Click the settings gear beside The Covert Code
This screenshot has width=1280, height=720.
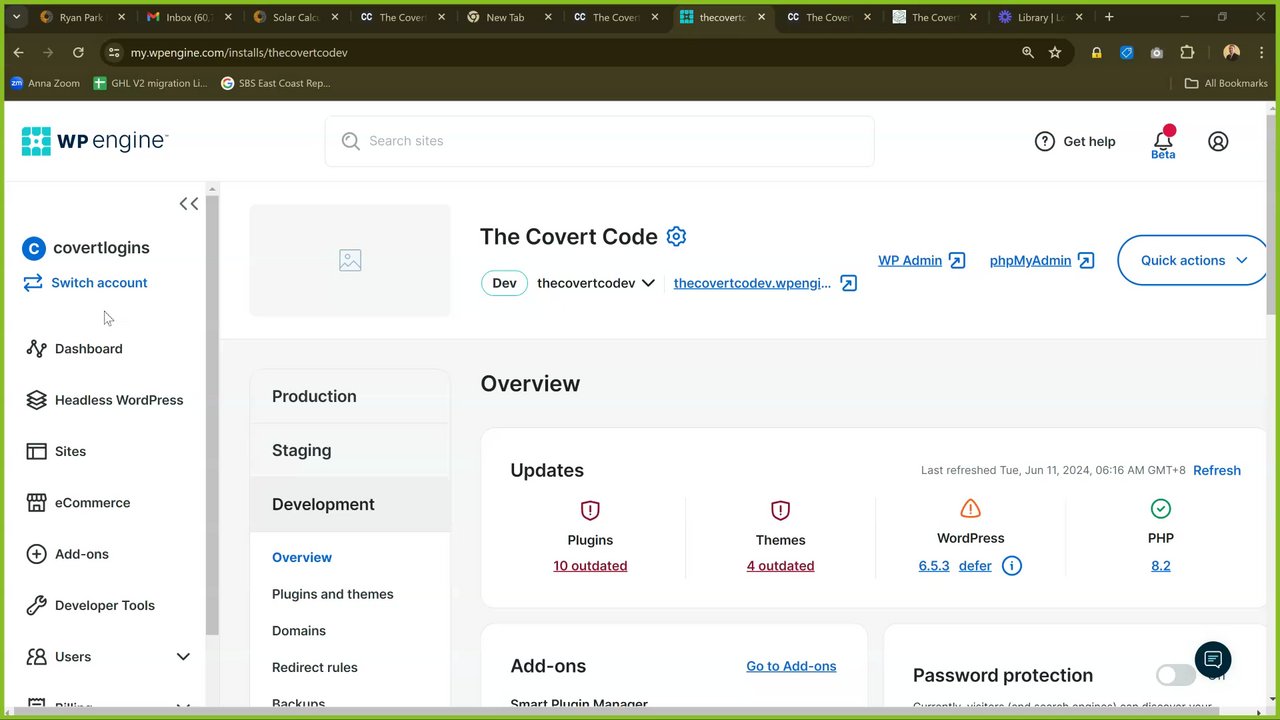point(676,237)
